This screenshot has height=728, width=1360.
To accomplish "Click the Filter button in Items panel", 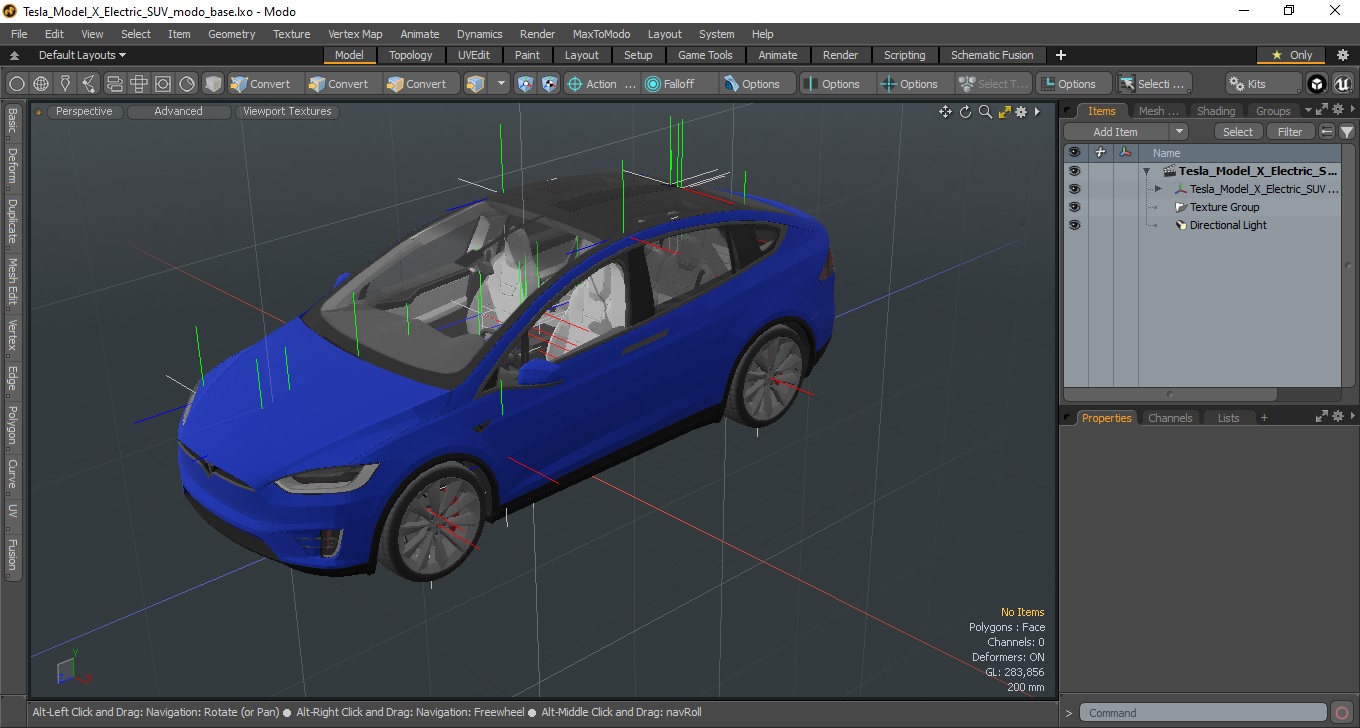I will 1291,132.
